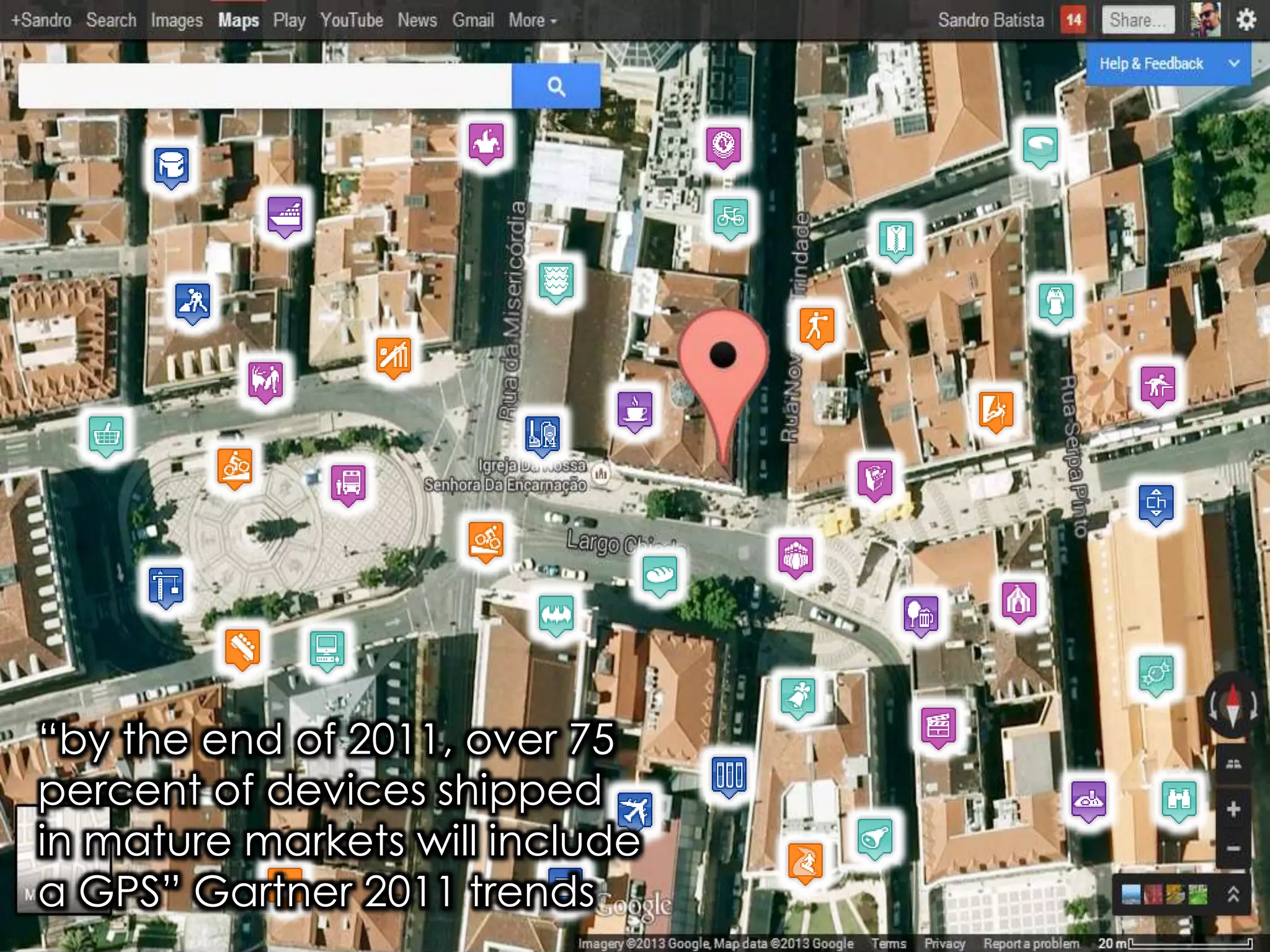The image size is (1270, 952).
Task: Select the shopping basket map marker
Action: coord(107,433)
